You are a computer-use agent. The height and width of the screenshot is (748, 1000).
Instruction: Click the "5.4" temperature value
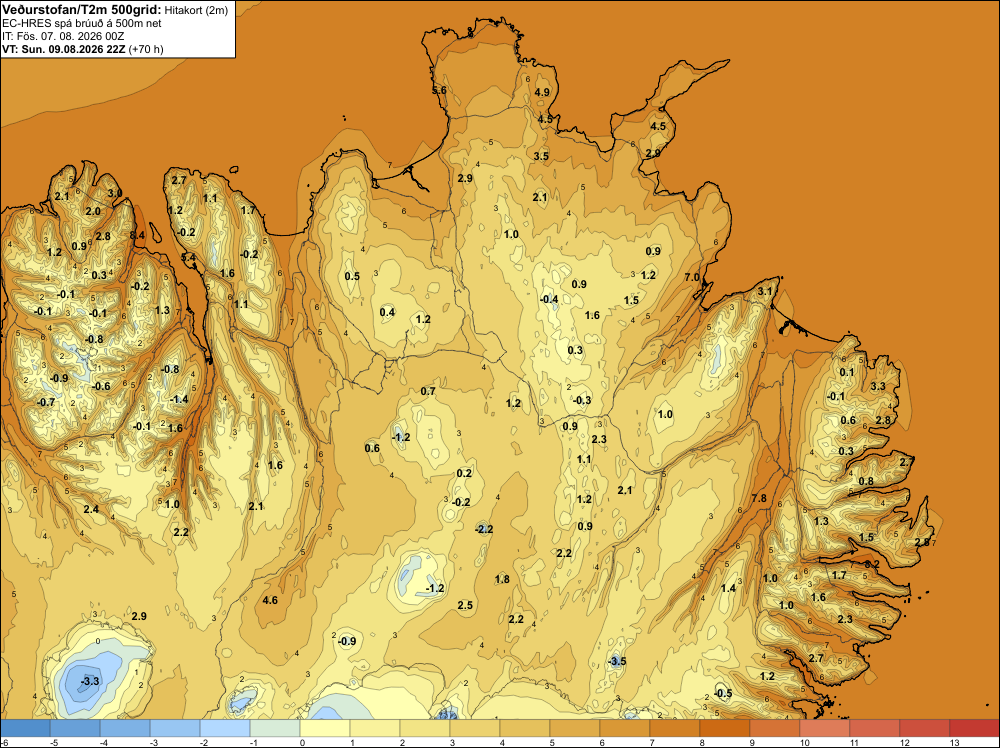189,258
